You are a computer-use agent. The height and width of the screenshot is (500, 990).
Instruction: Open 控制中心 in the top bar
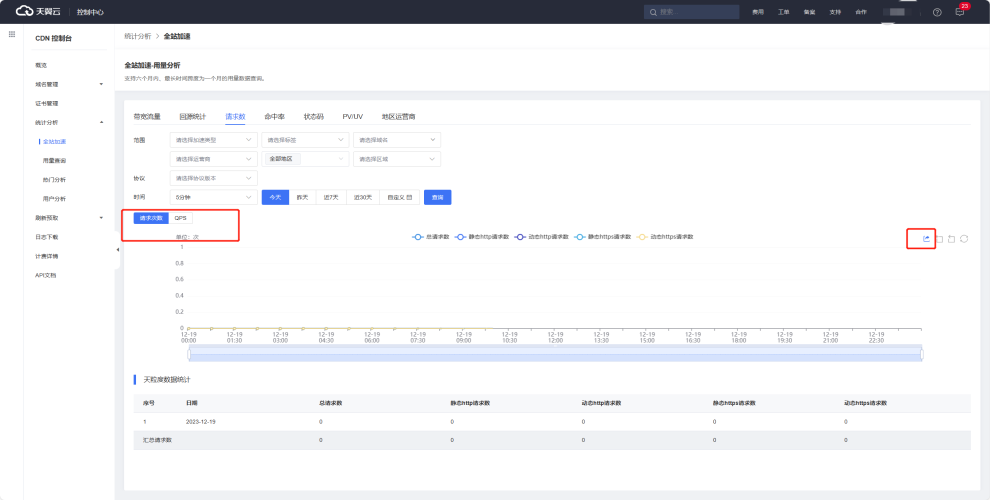(x=90, y=12)
